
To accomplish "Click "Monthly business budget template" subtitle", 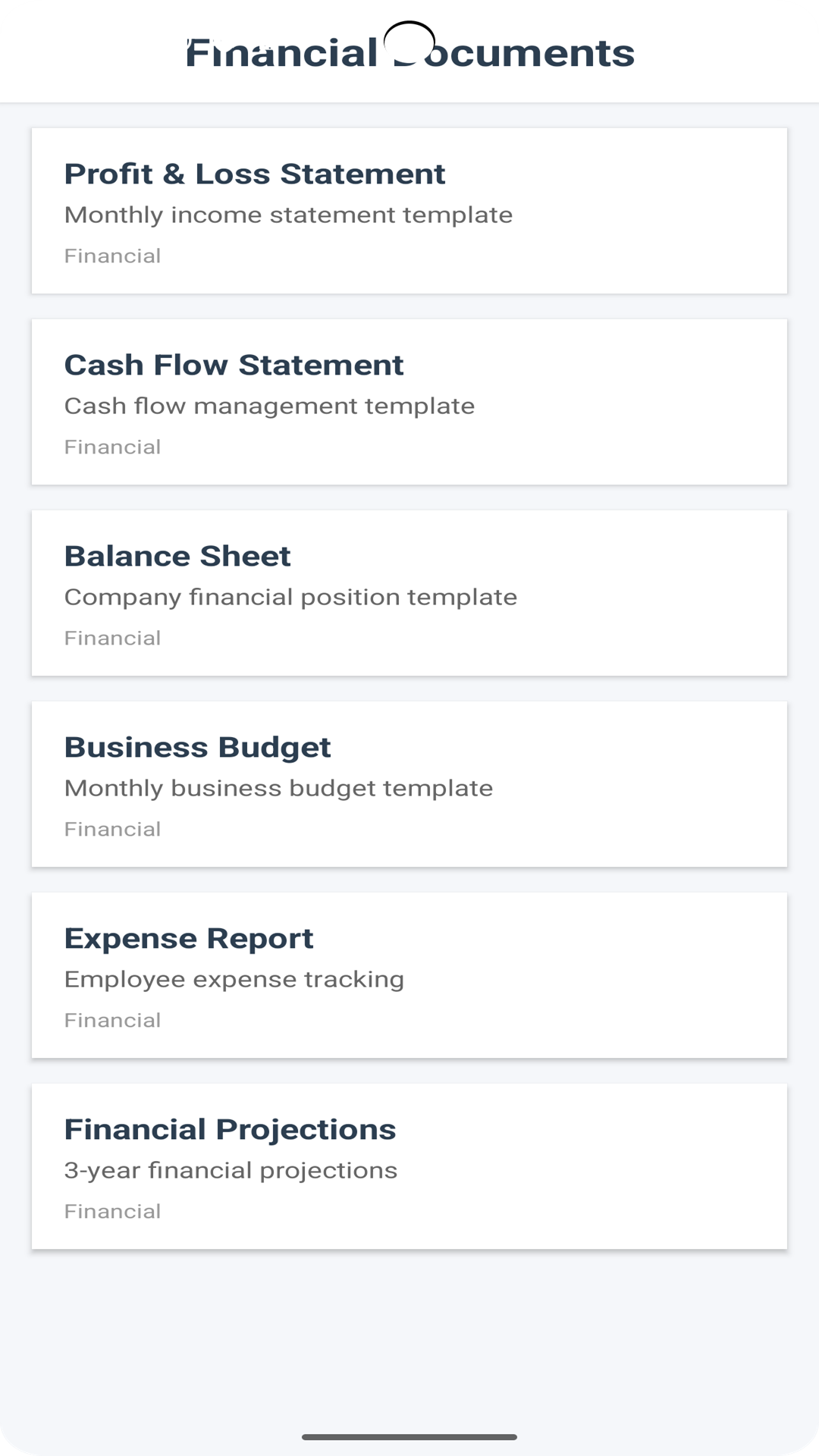I will coord(278,788).
